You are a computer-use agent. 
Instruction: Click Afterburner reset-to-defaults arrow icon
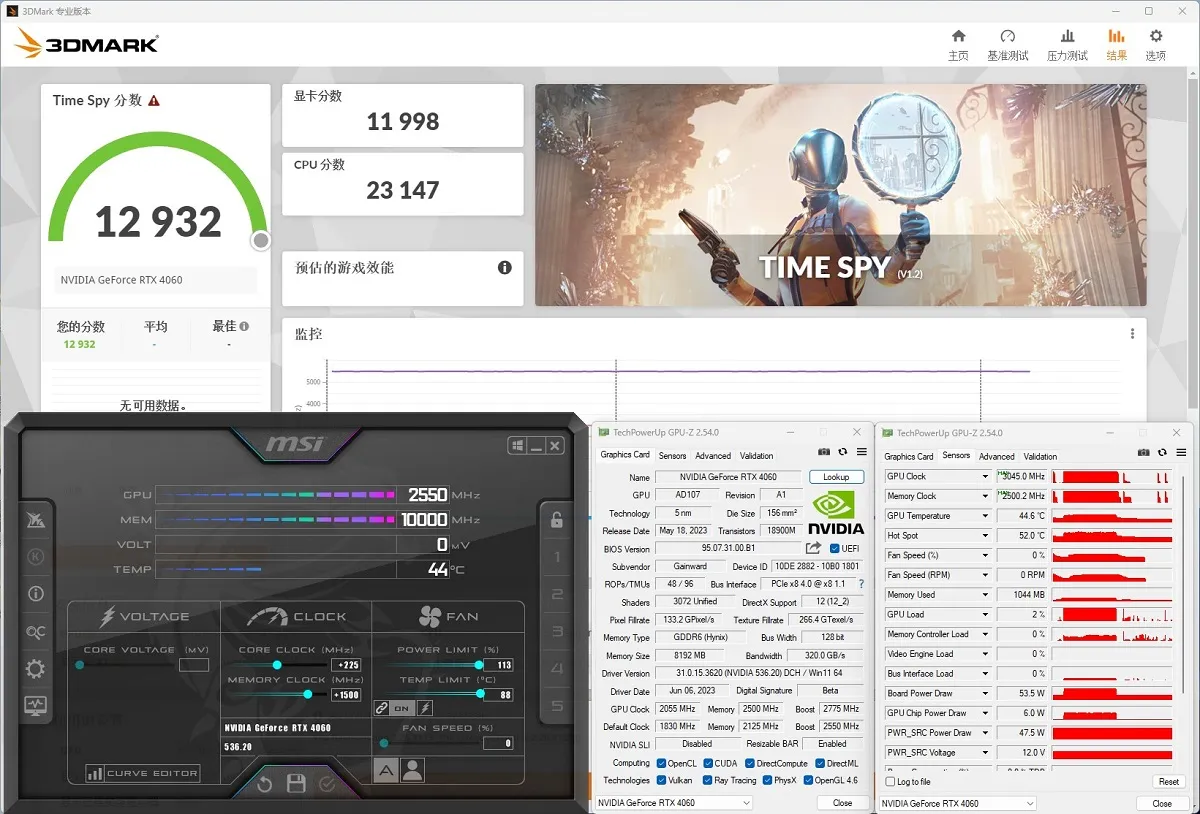point(265,784)
